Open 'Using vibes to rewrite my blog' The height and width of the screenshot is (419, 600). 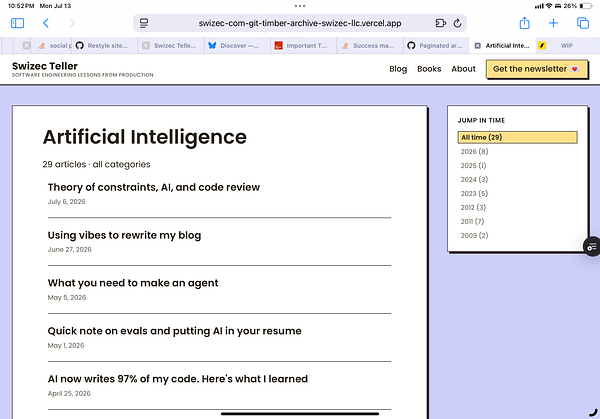click(124, 235)
